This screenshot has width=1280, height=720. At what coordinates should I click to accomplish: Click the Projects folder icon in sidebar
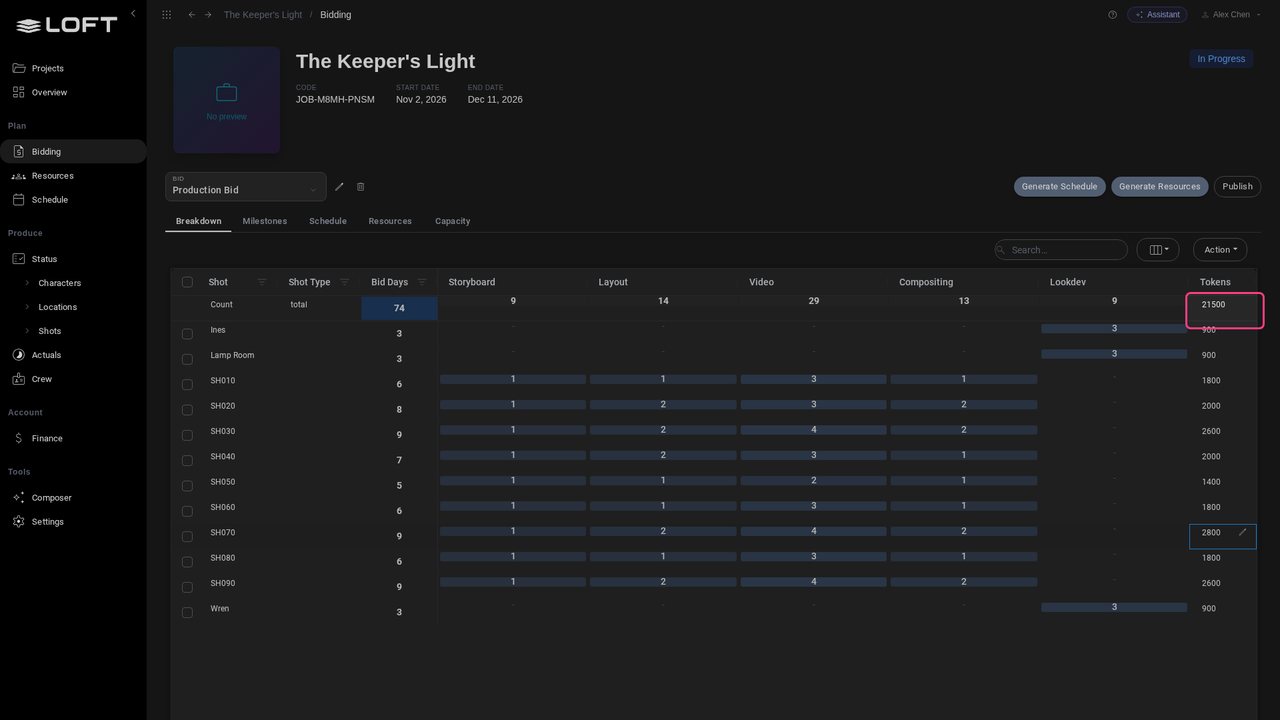click(x=19, y=68)
